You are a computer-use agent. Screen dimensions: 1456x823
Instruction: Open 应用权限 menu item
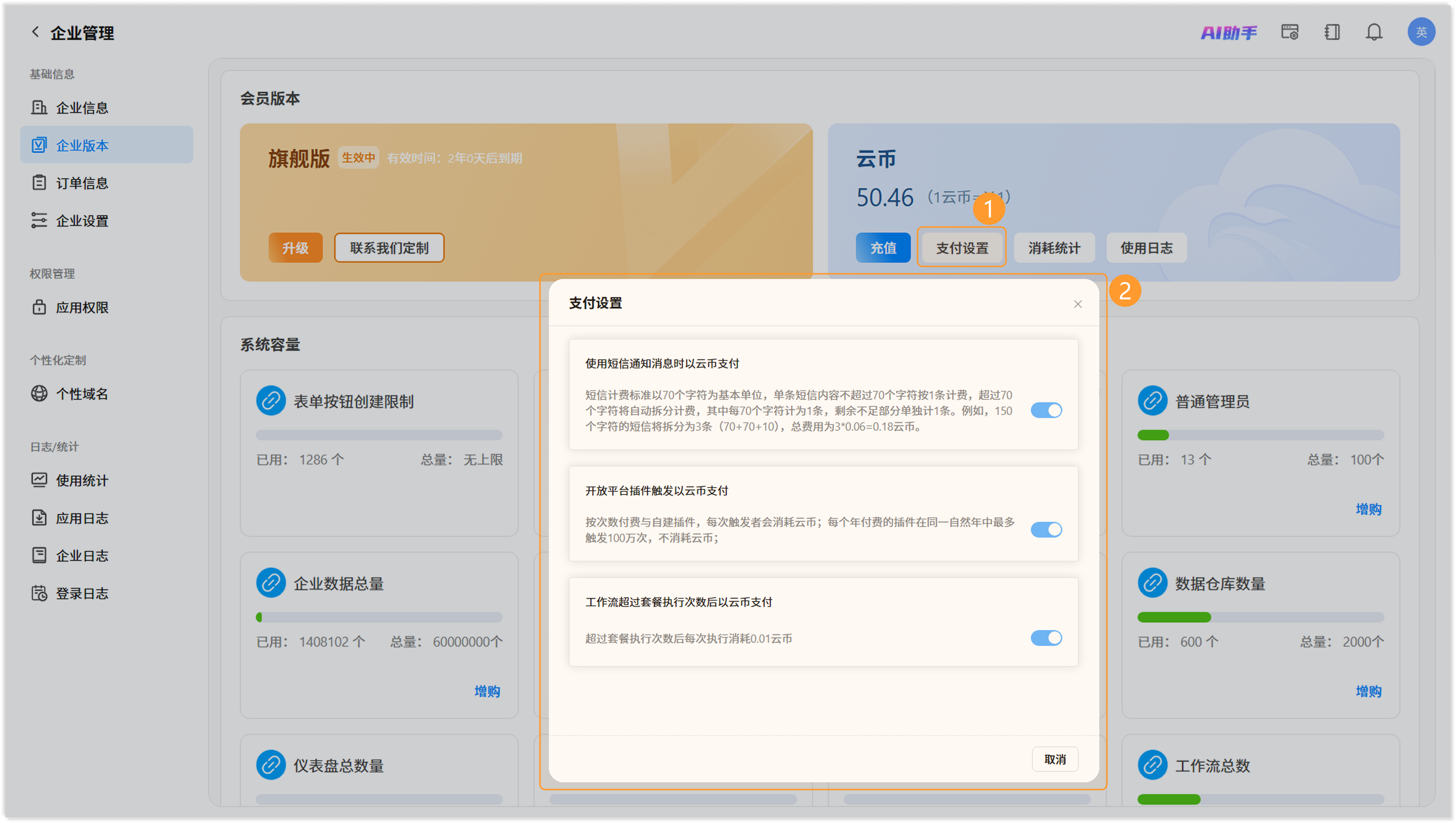106,307
